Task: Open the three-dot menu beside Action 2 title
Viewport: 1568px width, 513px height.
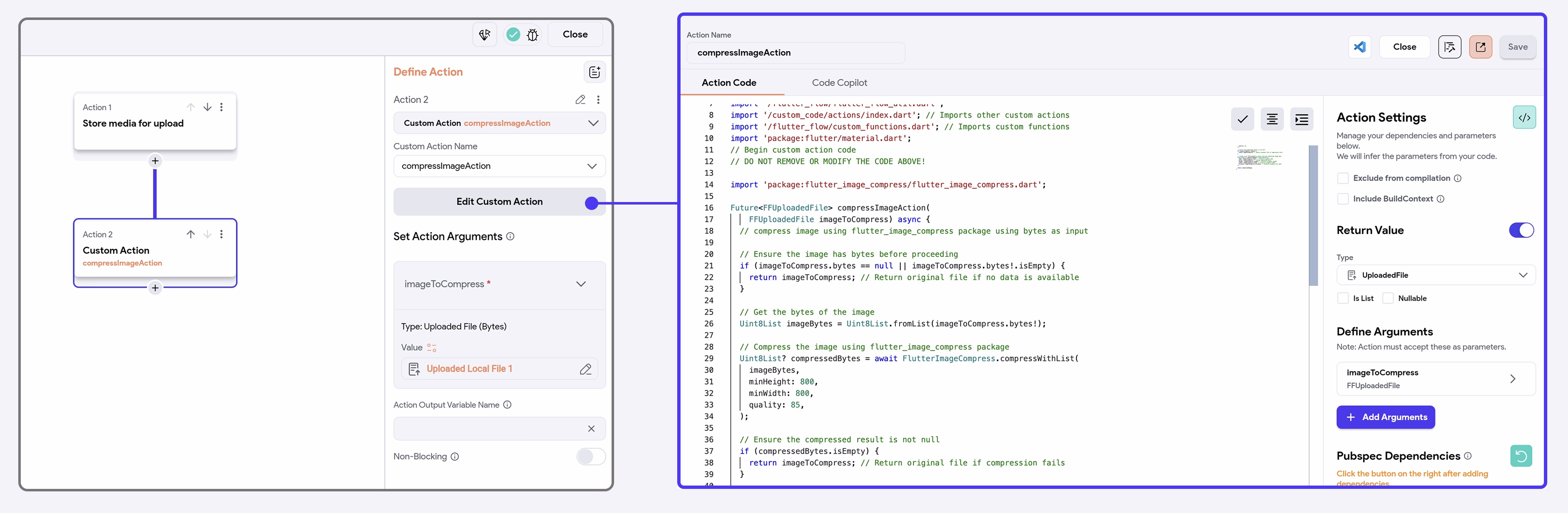Action: 598,99
